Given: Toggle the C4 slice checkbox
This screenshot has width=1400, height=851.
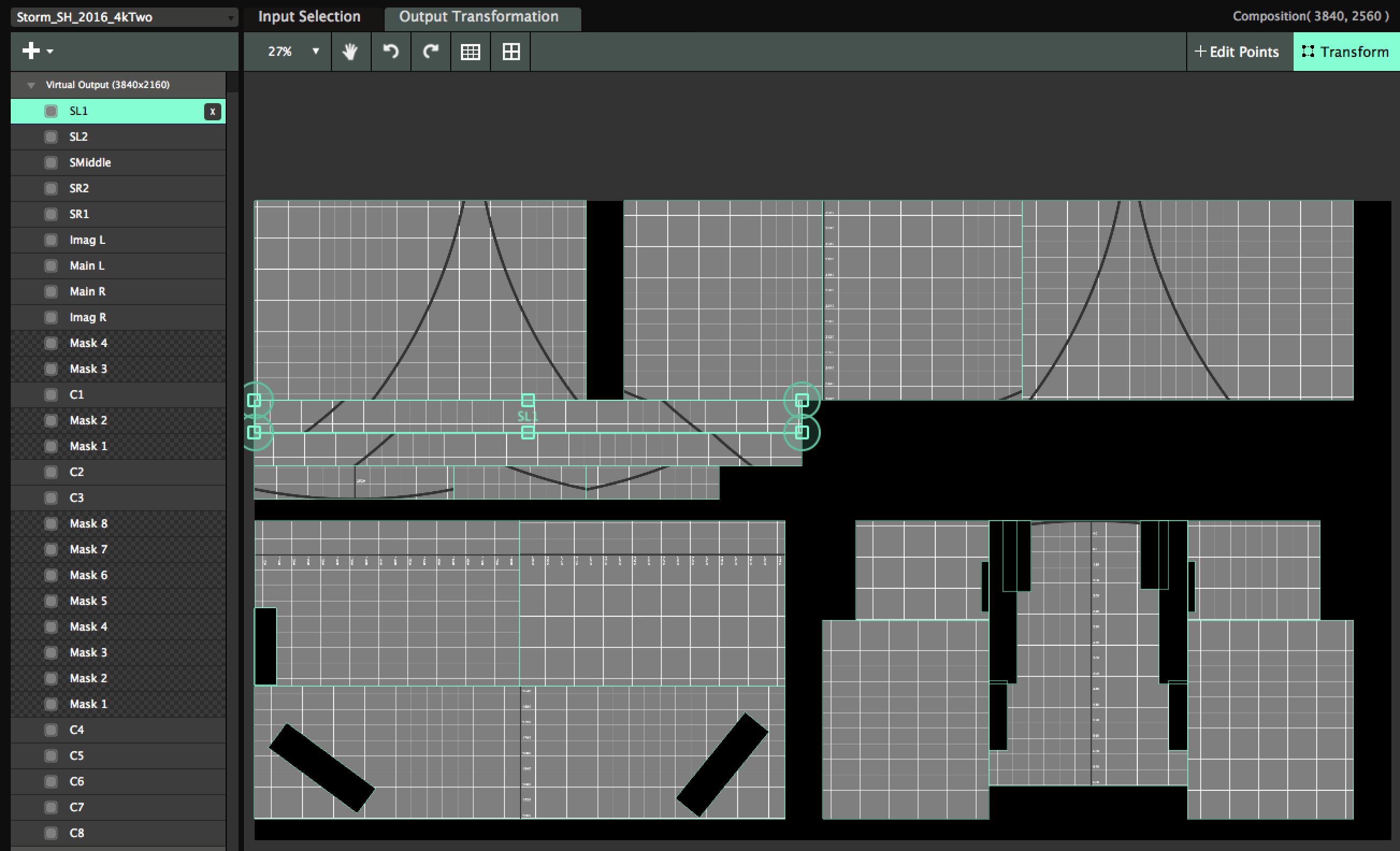Looking at the screenshot, I should click(51, 730).
